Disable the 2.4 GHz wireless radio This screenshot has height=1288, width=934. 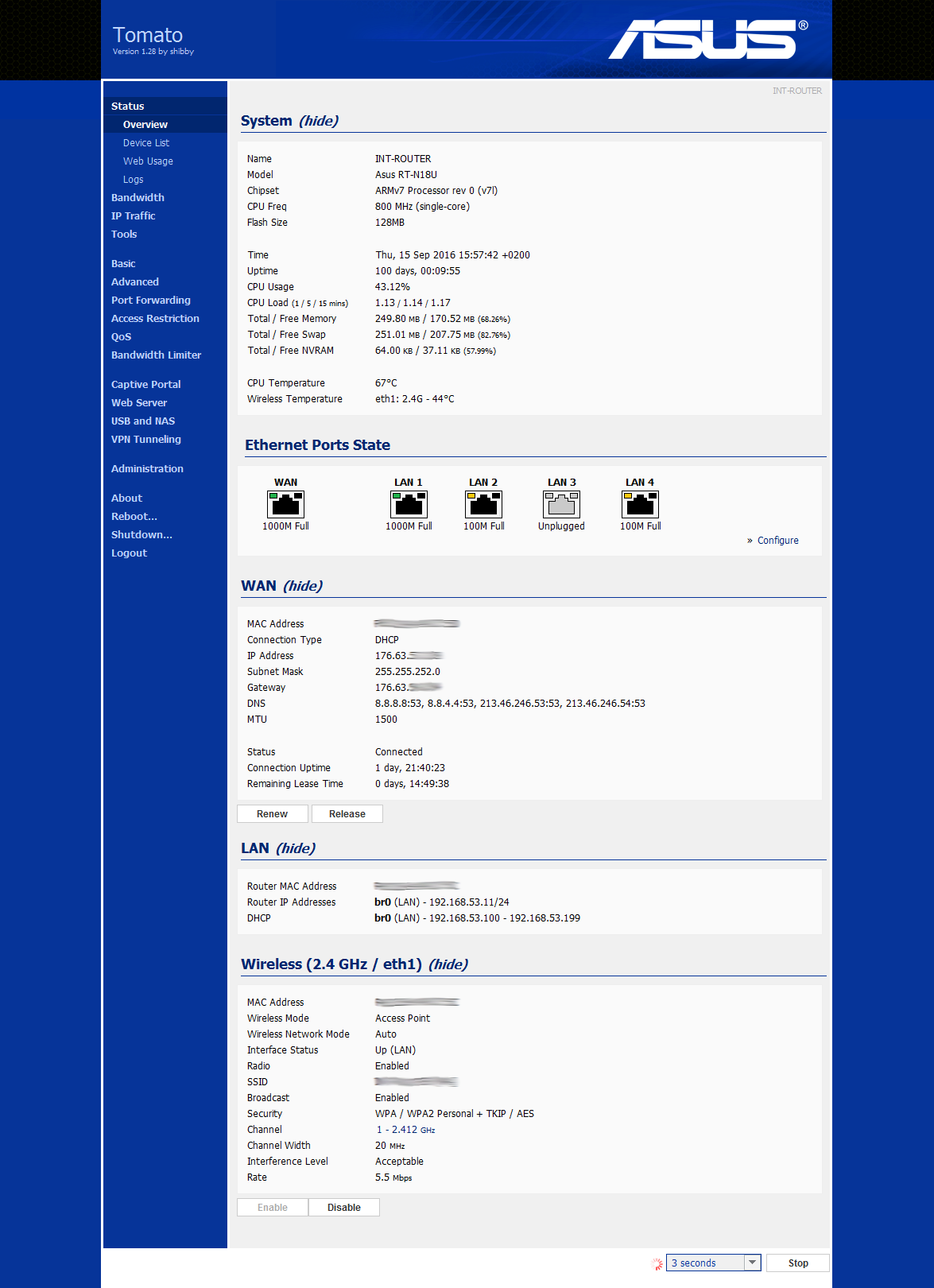(344, 1208)
